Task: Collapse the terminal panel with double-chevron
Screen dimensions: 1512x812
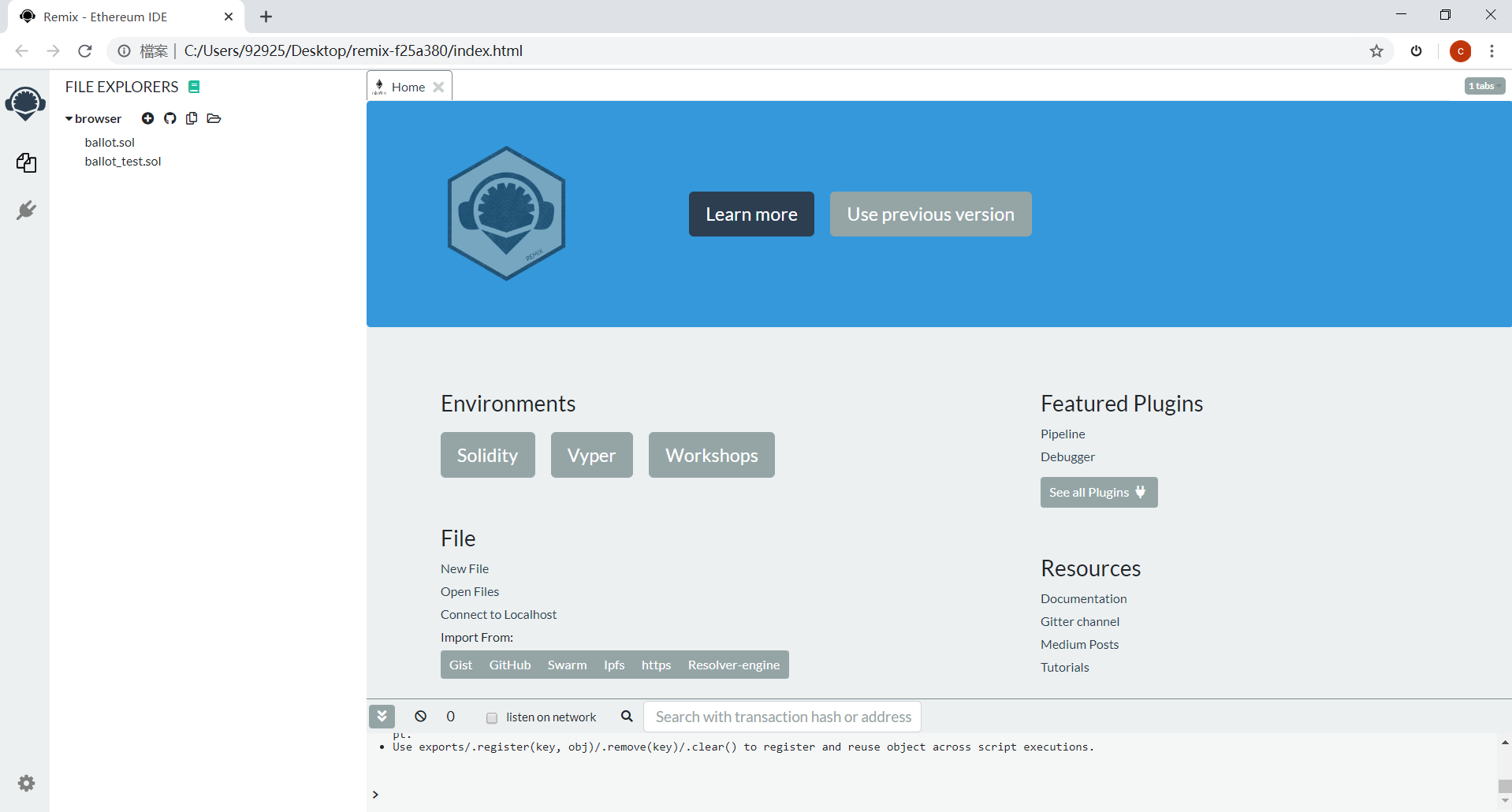Action: click(382, 716)
